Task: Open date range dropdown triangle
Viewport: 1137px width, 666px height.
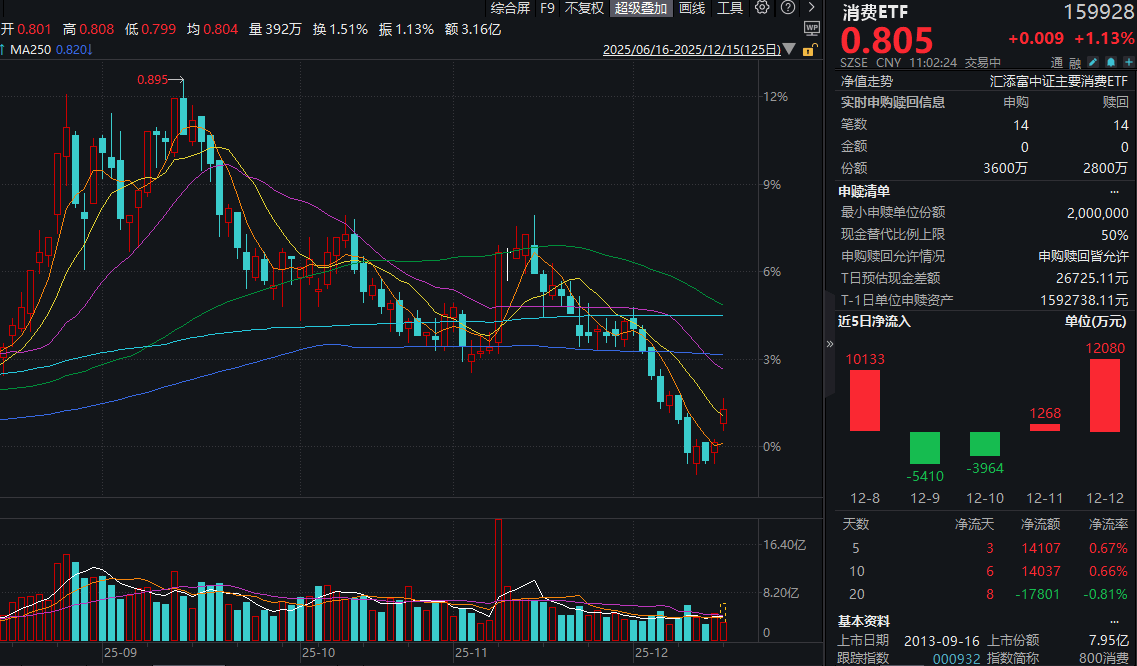Action: (x=792, y=50)
